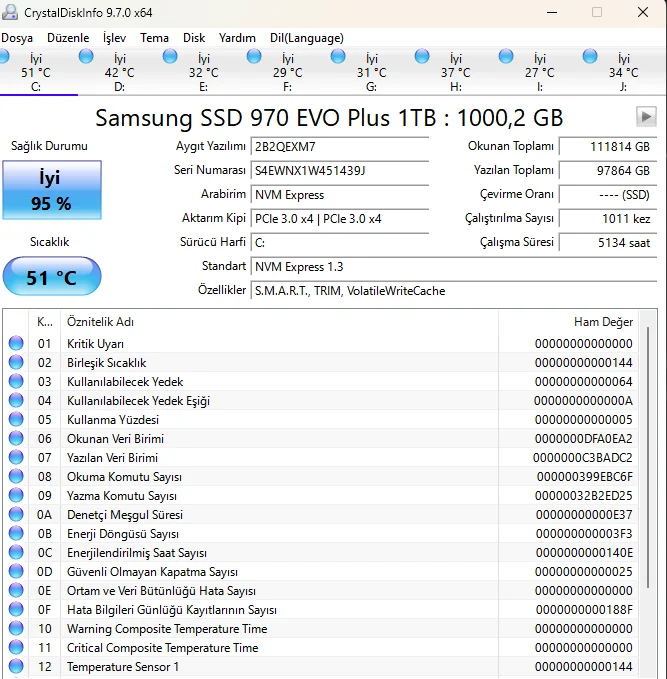This screenshot has height=679, width=667.
Task: Click Okunan Toplamı value 111814 GB
Action: click(608, 146)
